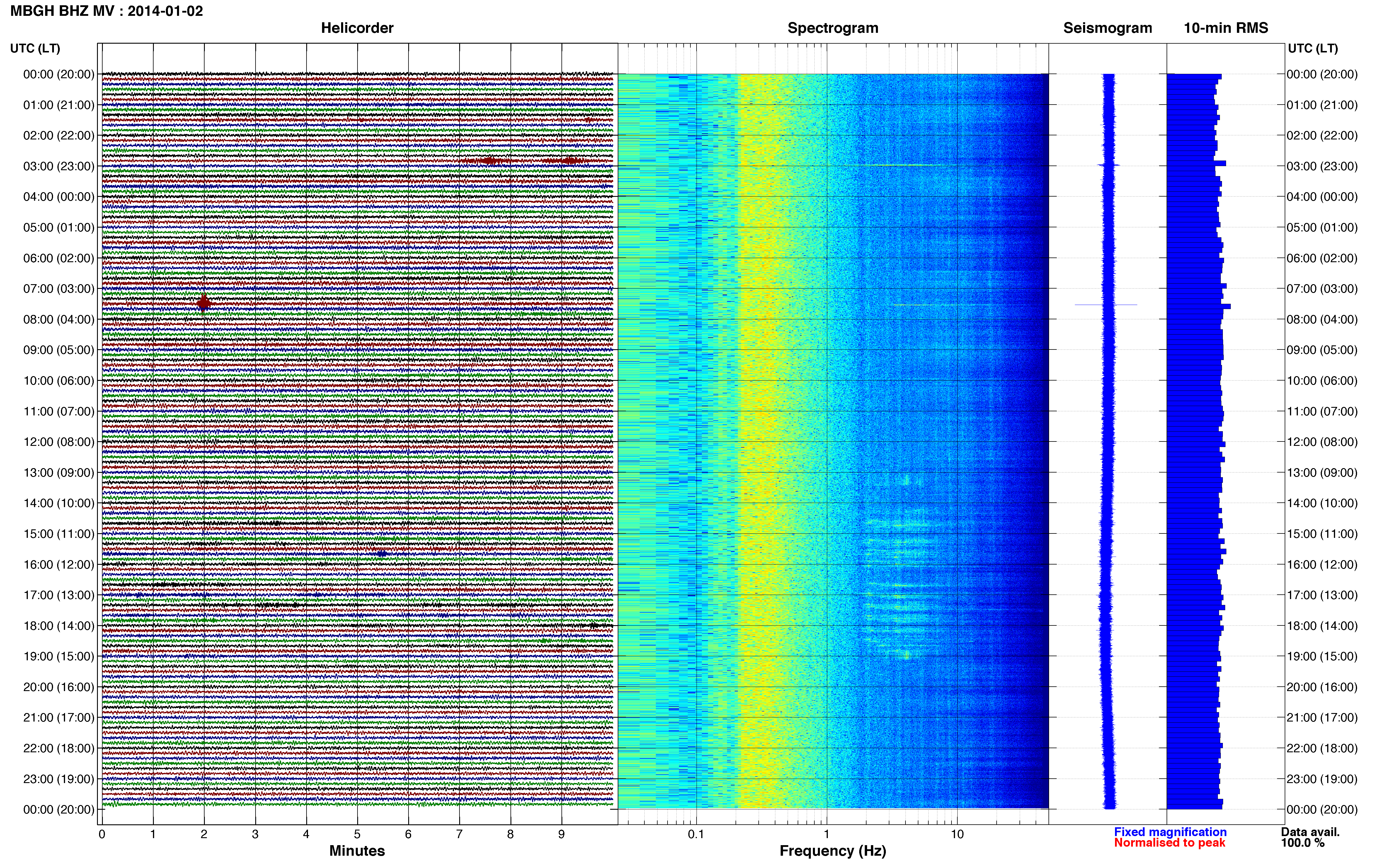Click 14:00 (10:00) label beside the RMS panel

[x=1322, y=503]
